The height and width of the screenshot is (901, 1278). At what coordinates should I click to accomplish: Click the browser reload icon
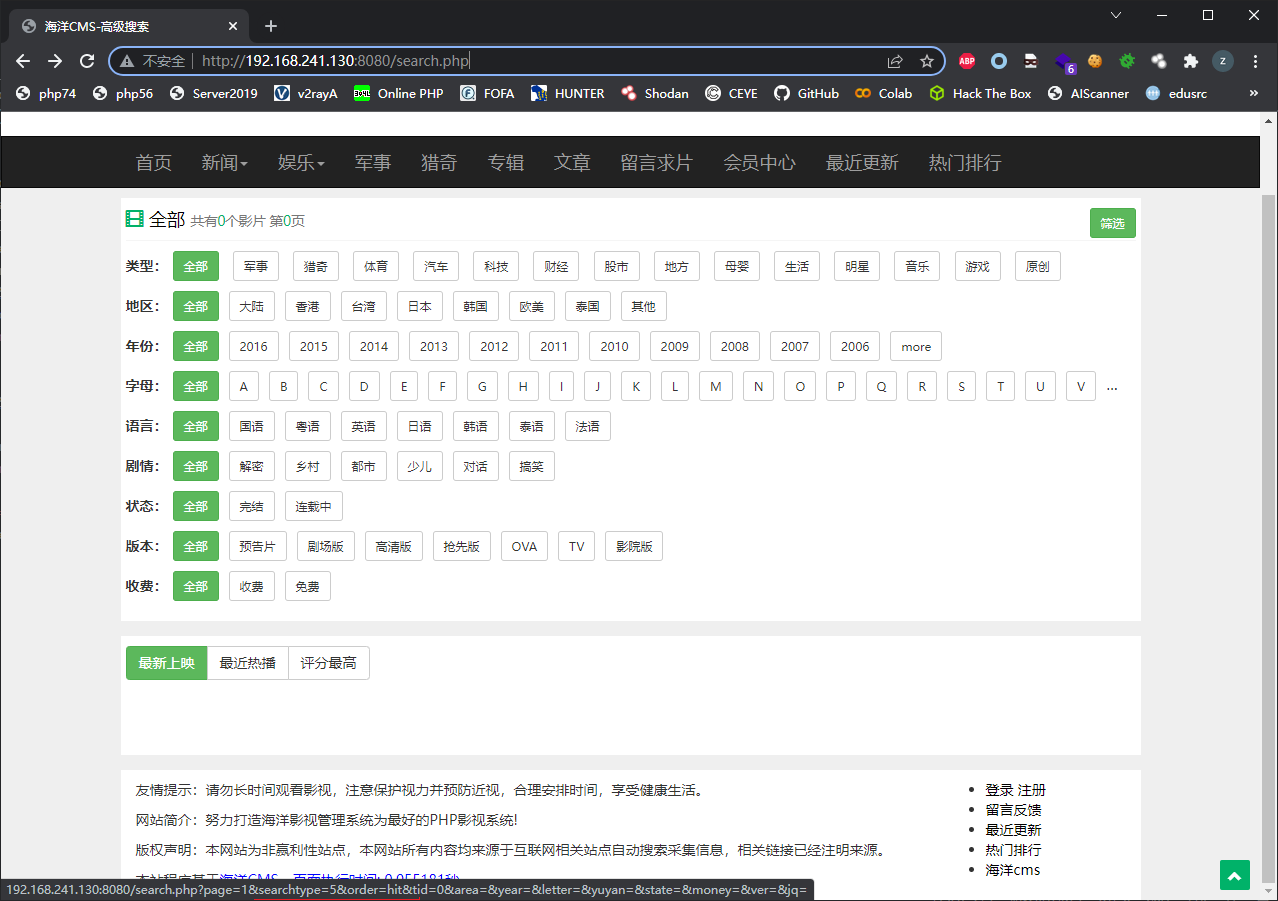87,60
